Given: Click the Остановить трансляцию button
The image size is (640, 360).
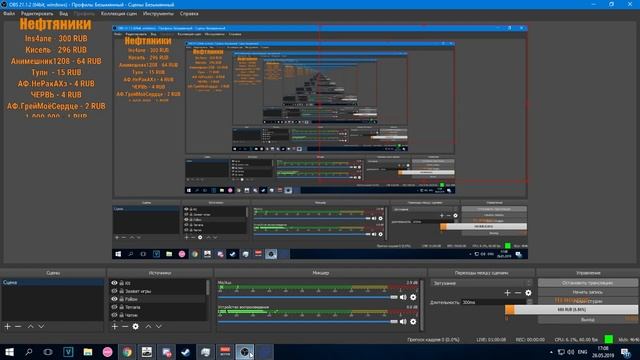Looking at the screenshot, I should pos(587,283).
